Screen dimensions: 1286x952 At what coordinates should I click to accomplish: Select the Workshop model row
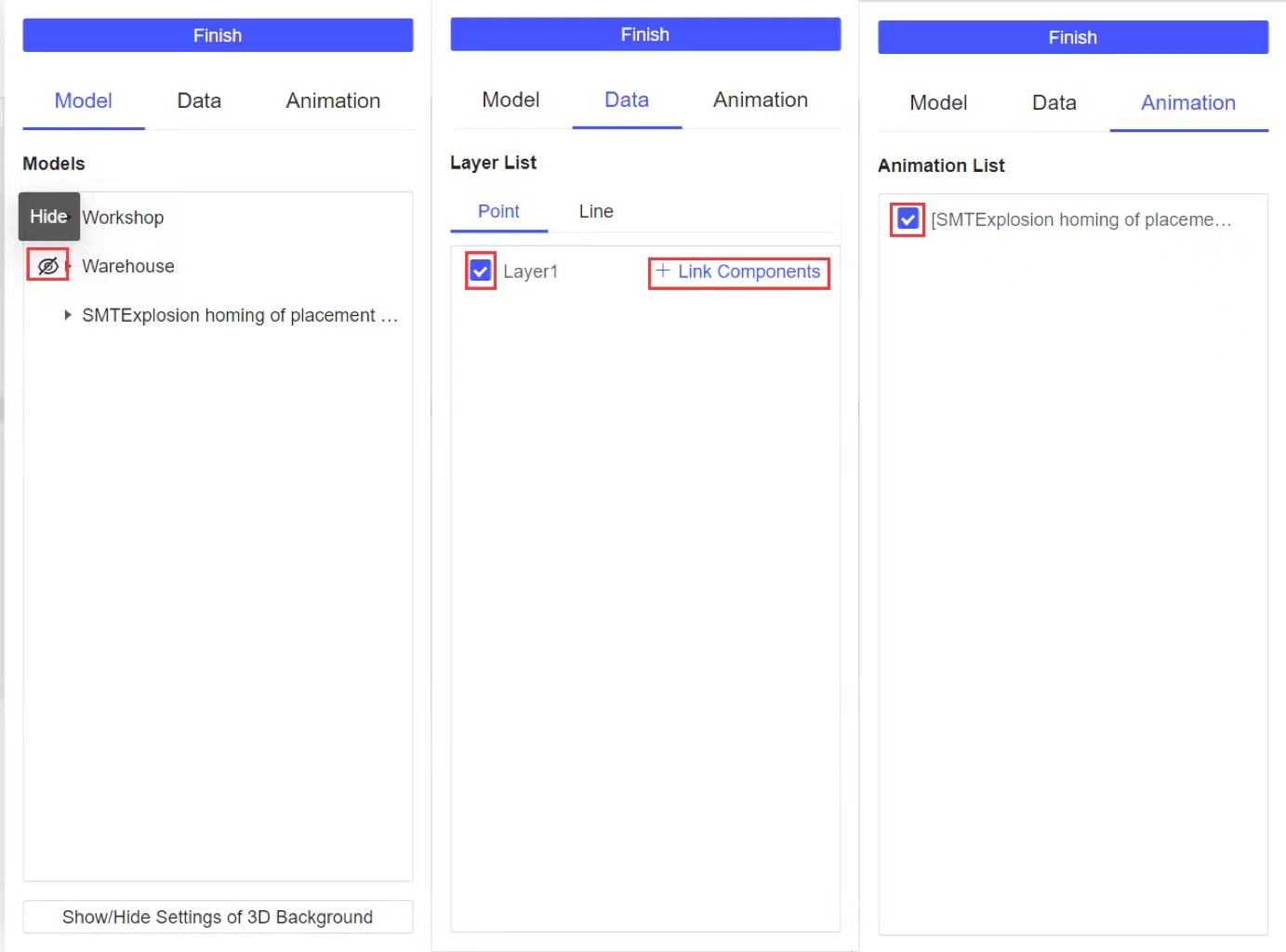(x=123, y=217)
